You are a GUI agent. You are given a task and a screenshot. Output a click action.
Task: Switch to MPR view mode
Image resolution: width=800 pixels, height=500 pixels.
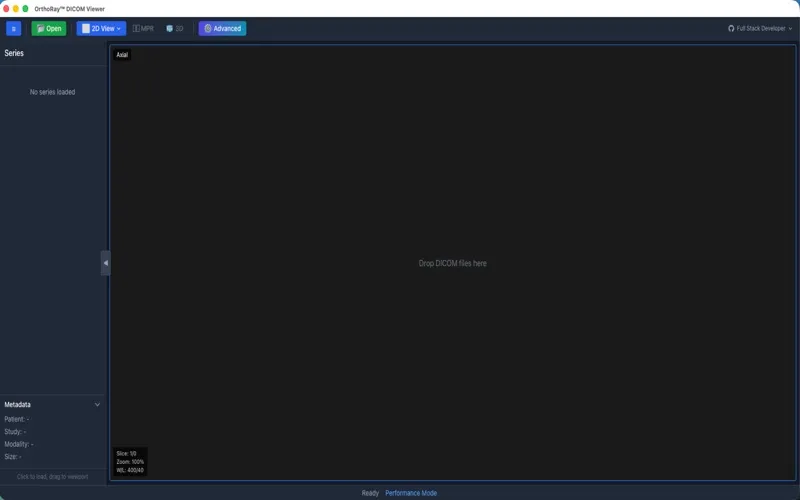pos(143,29)
